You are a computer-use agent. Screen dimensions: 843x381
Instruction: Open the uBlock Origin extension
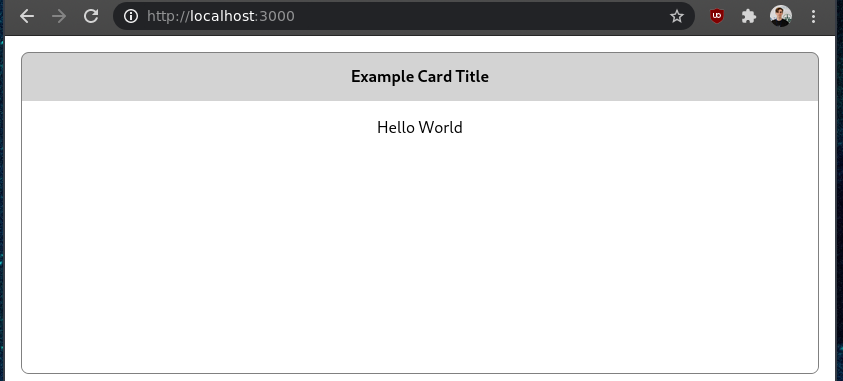click(x=717, y=16)
